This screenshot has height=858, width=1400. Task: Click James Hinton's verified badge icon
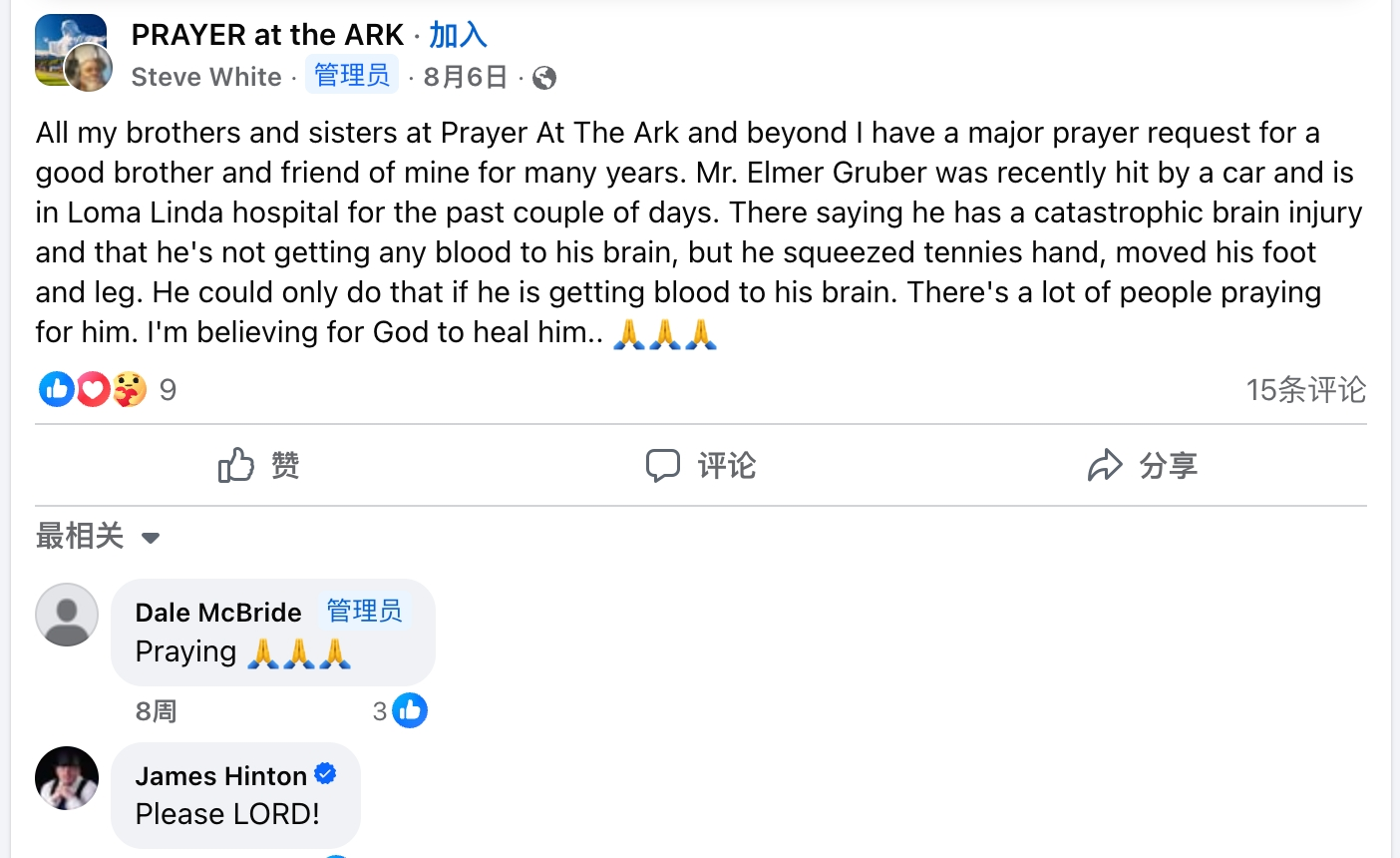(x=326, y=773)
